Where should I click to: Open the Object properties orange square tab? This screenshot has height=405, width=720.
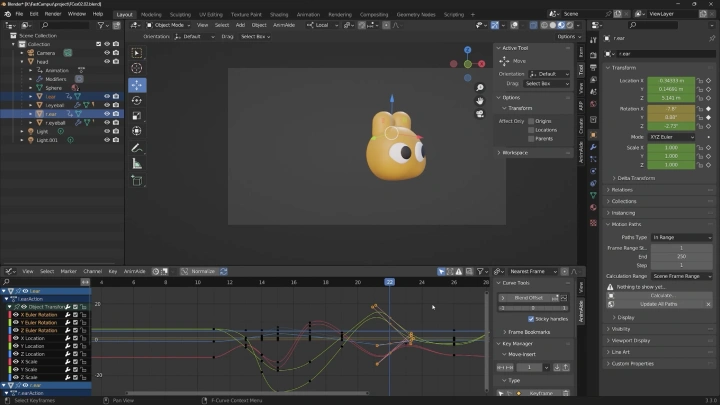(x=593, y=135)
